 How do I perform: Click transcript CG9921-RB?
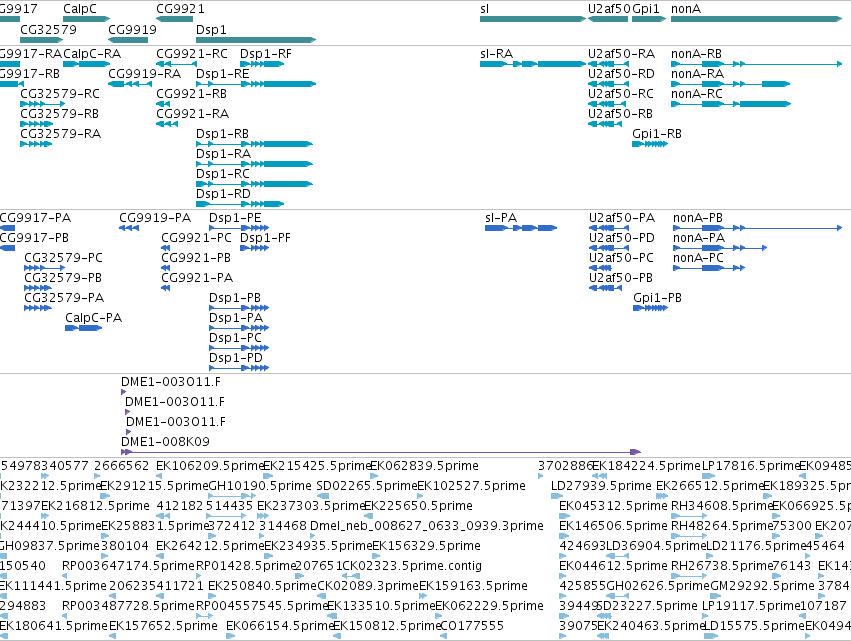tap(163, 104)
